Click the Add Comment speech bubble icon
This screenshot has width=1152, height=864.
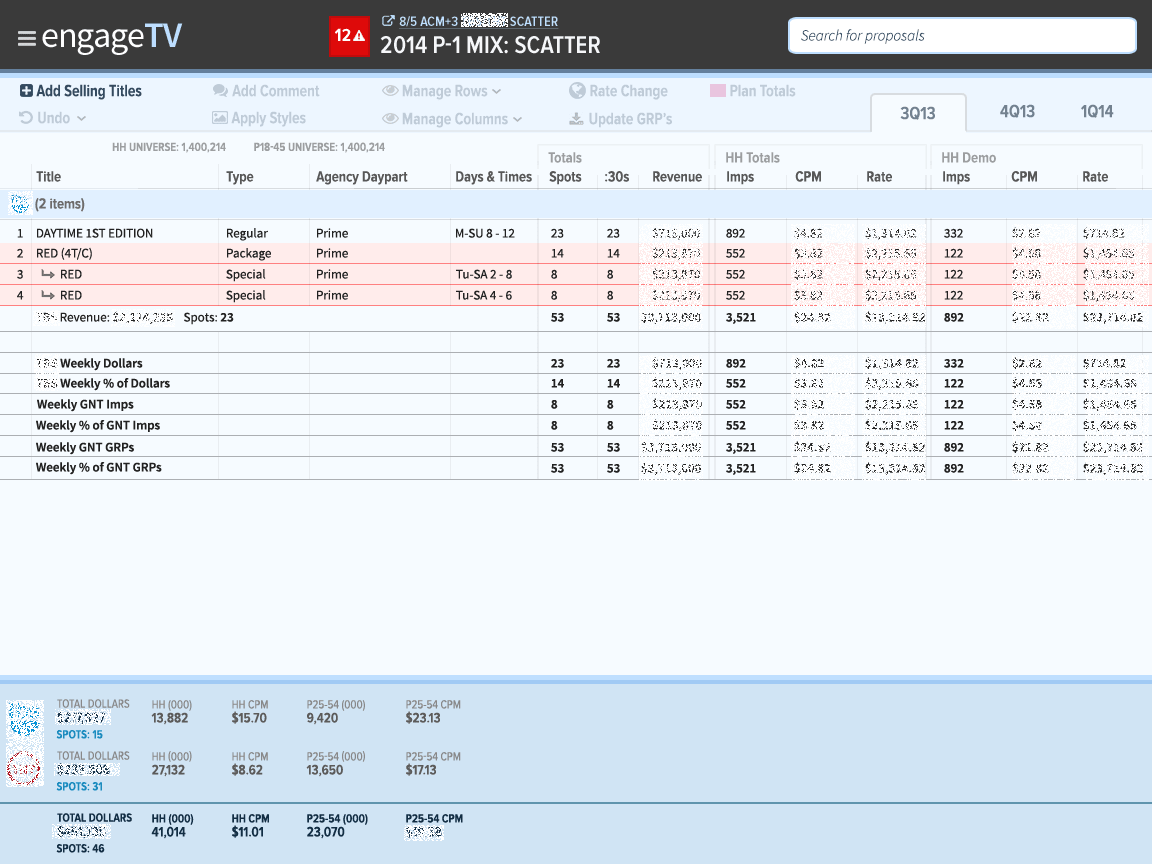[220, 91]
